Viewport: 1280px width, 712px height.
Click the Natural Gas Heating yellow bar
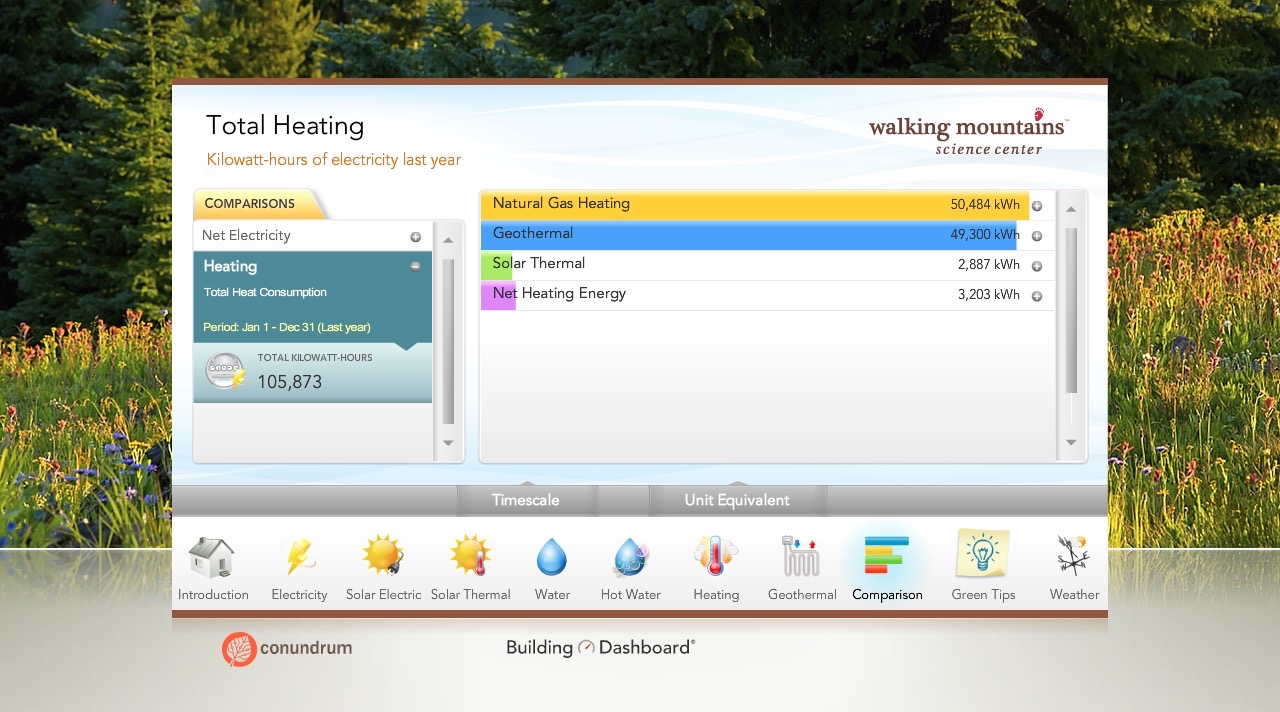[x=755, y=205]
